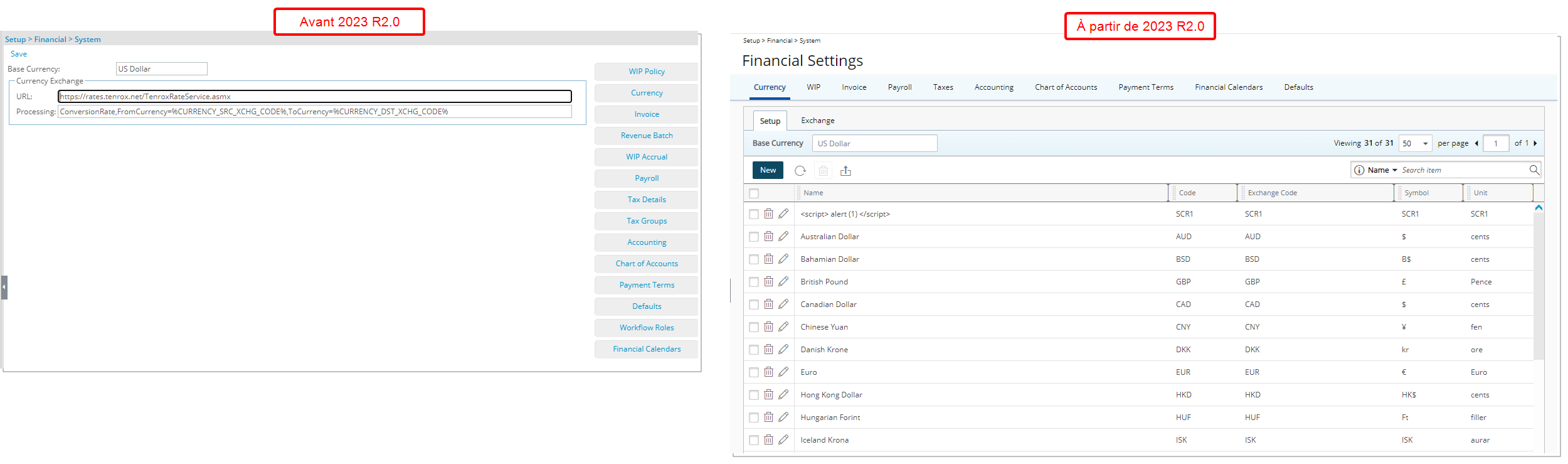Open the Chart of Accounts tab
This screenshot has width=1568, height=464.
[1066, 87]
